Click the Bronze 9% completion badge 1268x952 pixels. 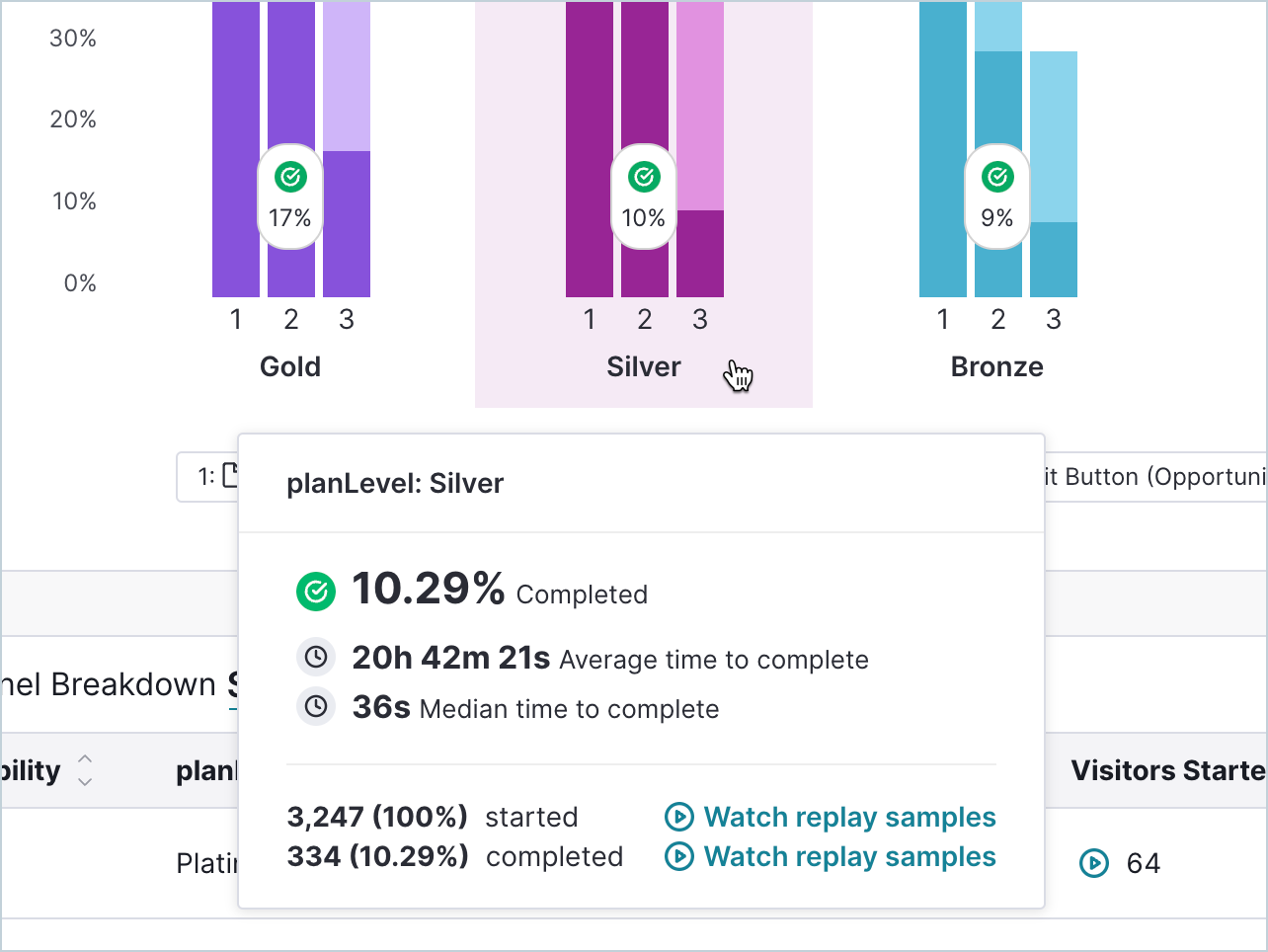pos(997,197)
